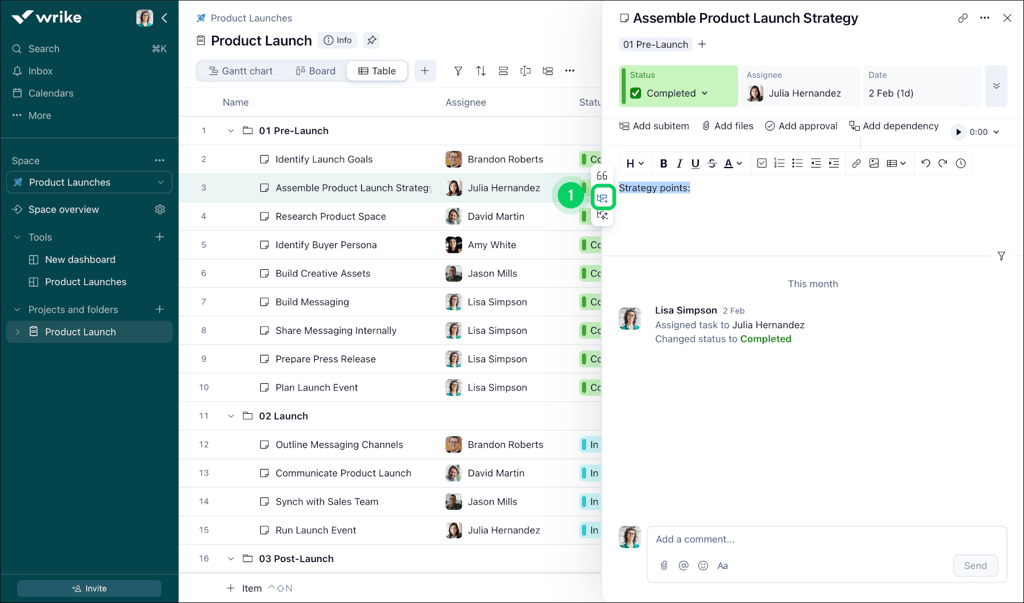Collapse the 01 Pre-Launch section

tap(230, 130)
